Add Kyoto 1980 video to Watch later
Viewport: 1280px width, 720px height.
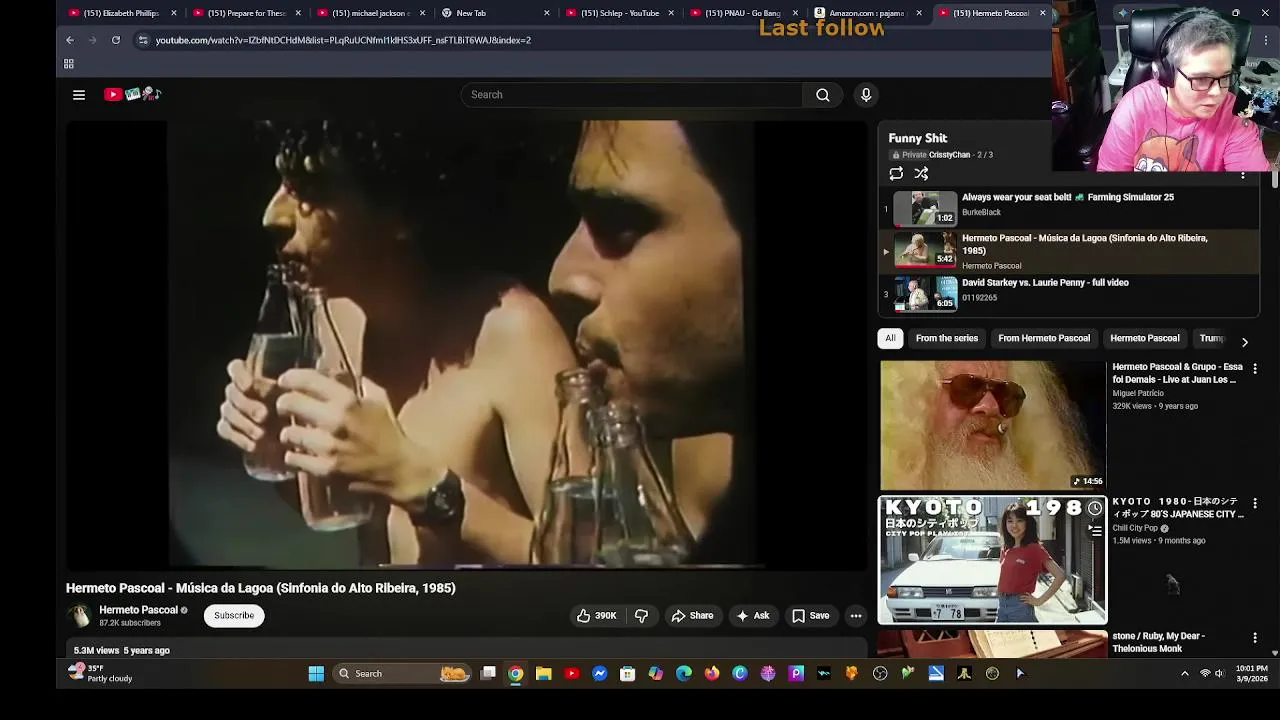click(1095, 508)
